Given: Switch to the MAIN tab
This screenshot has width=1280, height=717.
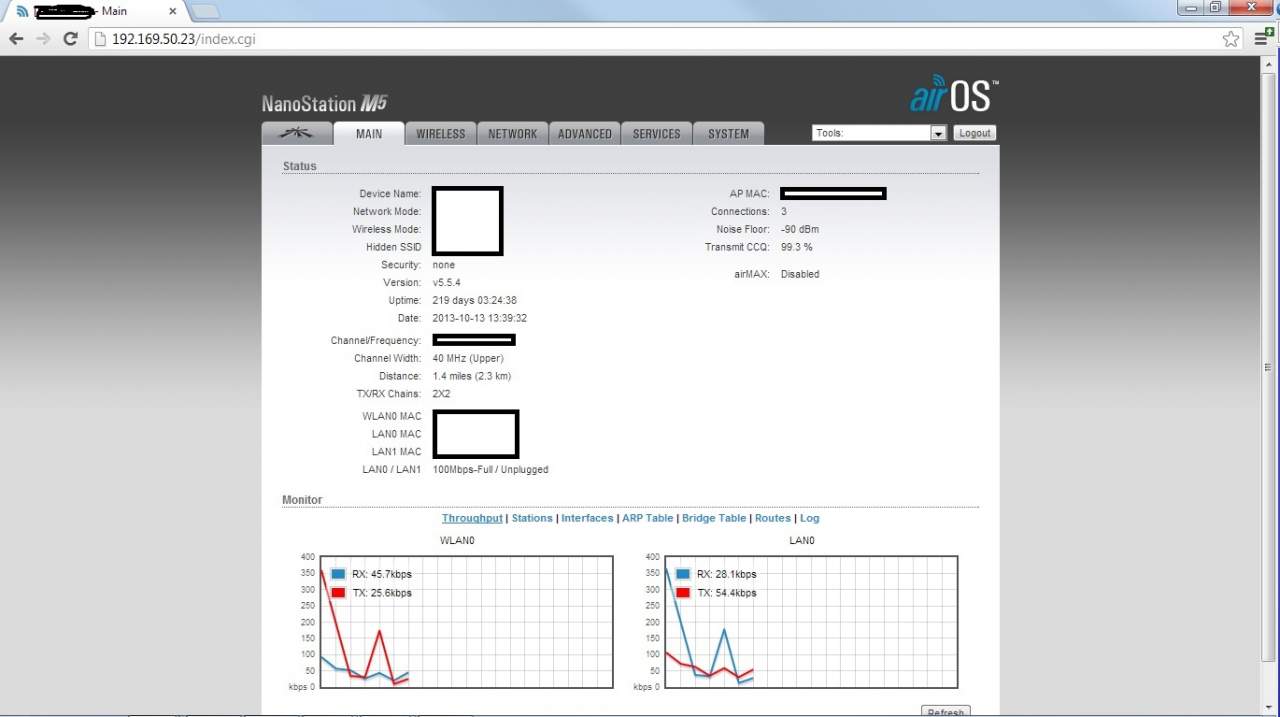Looking at the screenshot, I should [369, 133].
